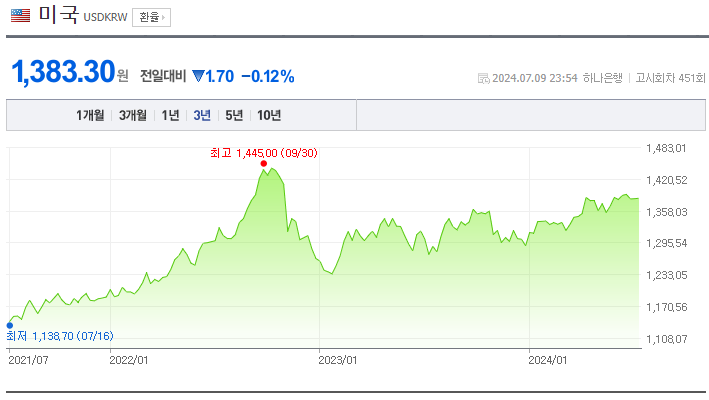Click the 최고 1,445.00 (09/30) label
Screen dimensions: 709x400
coord(264,153)
